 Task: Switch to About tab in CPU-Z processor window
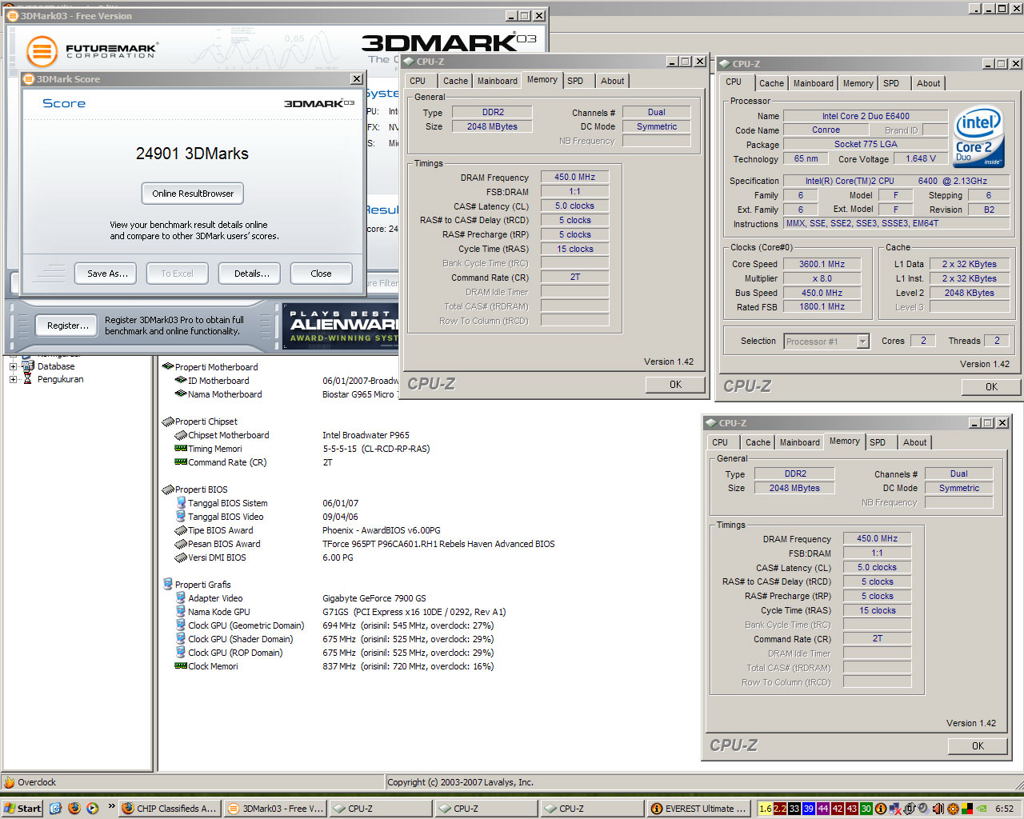[x=928, y=84]
